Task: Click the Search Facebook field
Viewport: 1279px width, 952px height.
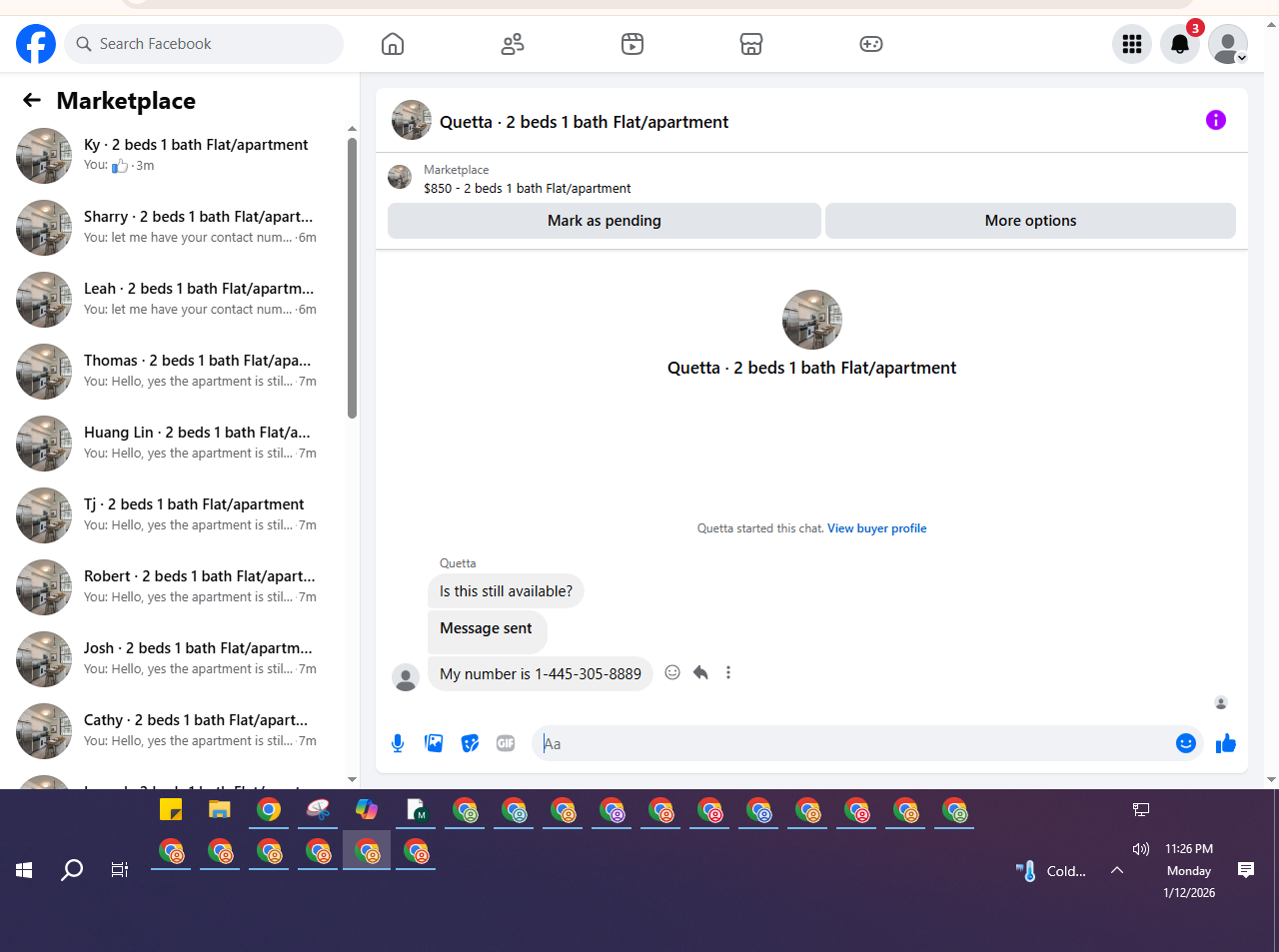Action: (205, 44)
